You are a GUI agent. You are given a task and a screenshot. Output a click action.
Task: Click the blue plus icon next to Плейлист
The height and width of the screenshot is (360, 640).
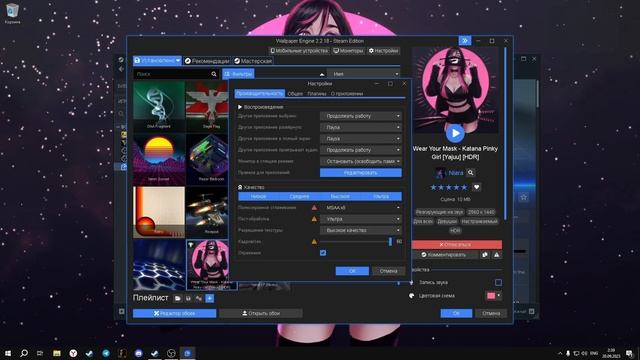[x=209, y=298]
